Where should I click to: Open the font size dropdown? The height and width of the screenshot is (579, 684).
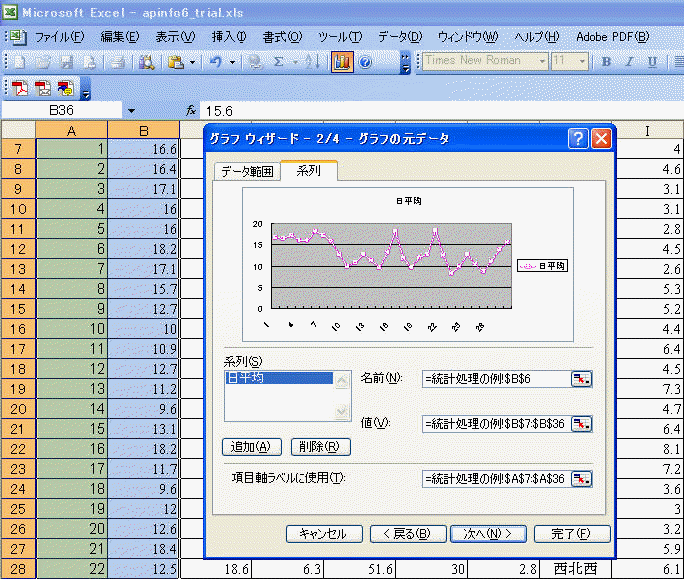(x=583, y=62)
